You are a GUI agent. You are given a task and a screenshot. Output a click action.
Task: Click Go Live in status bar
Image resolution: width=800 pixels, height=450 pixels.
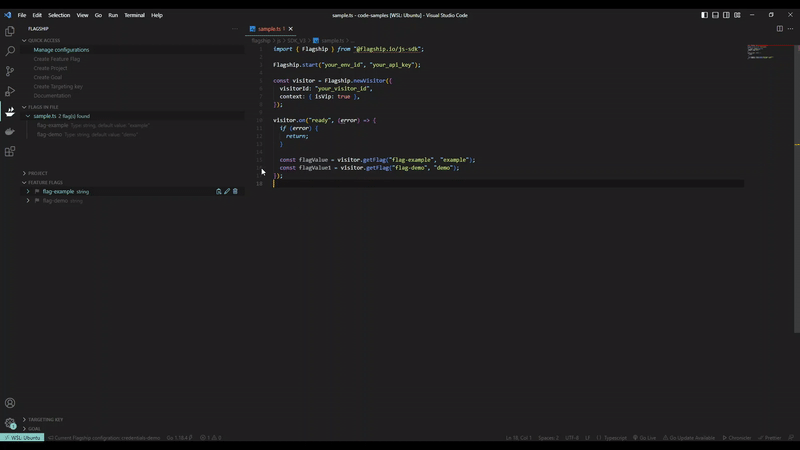[x=644, y=438]
